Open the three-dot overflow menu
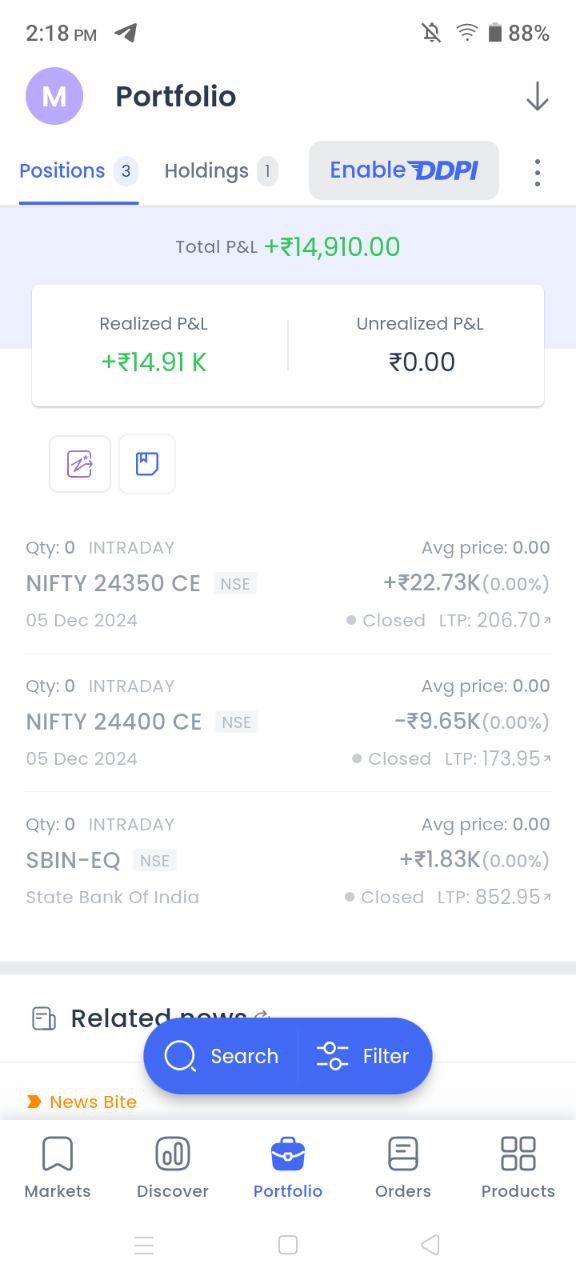Screen dimensions: 576x1280 pyautogui.click(x=537, y=172)
